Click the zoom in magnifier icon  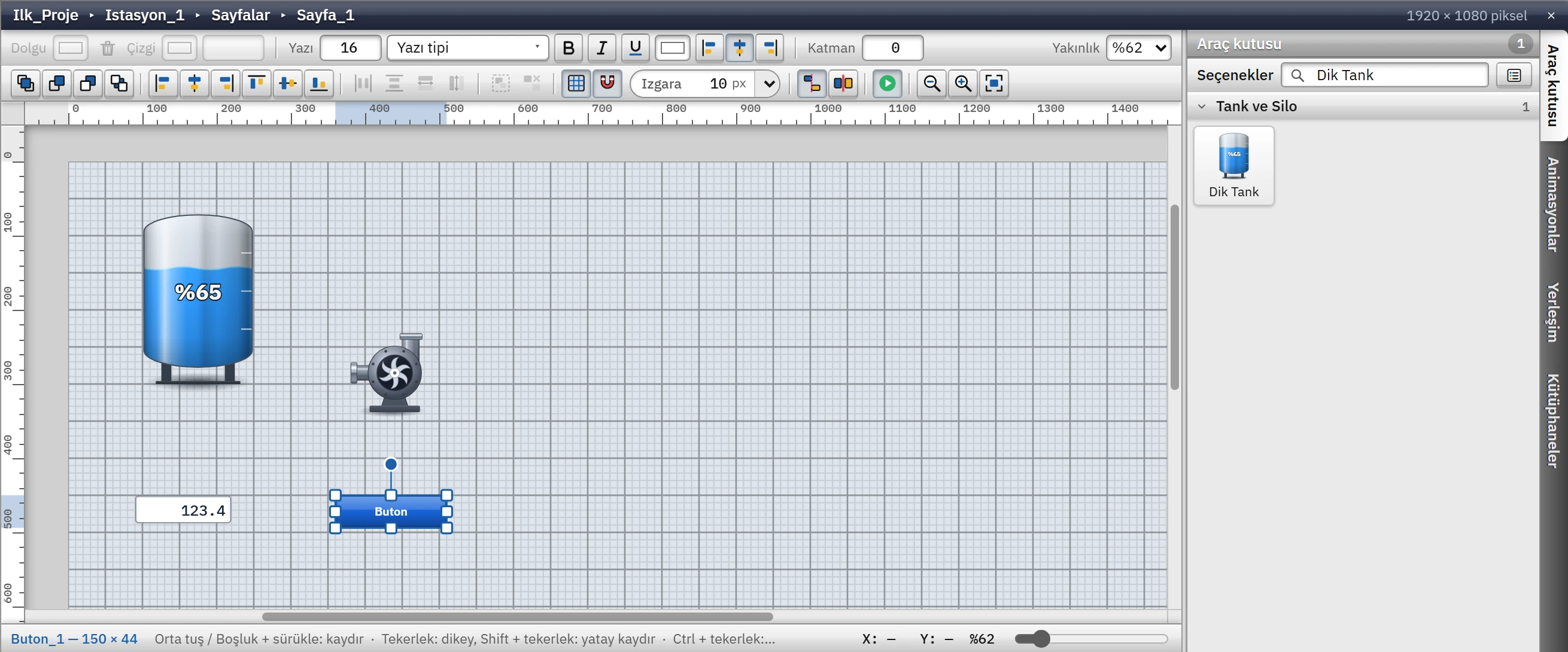click(962, 83)
